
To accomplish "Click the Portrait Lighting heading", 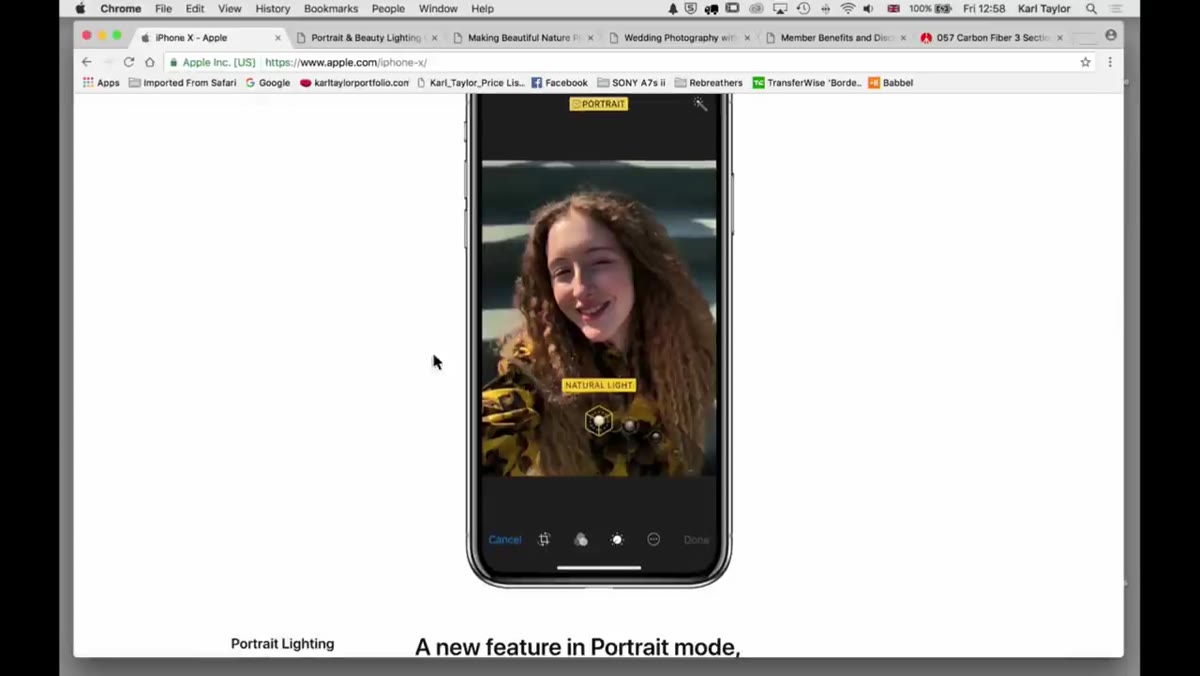I will 283,644.
